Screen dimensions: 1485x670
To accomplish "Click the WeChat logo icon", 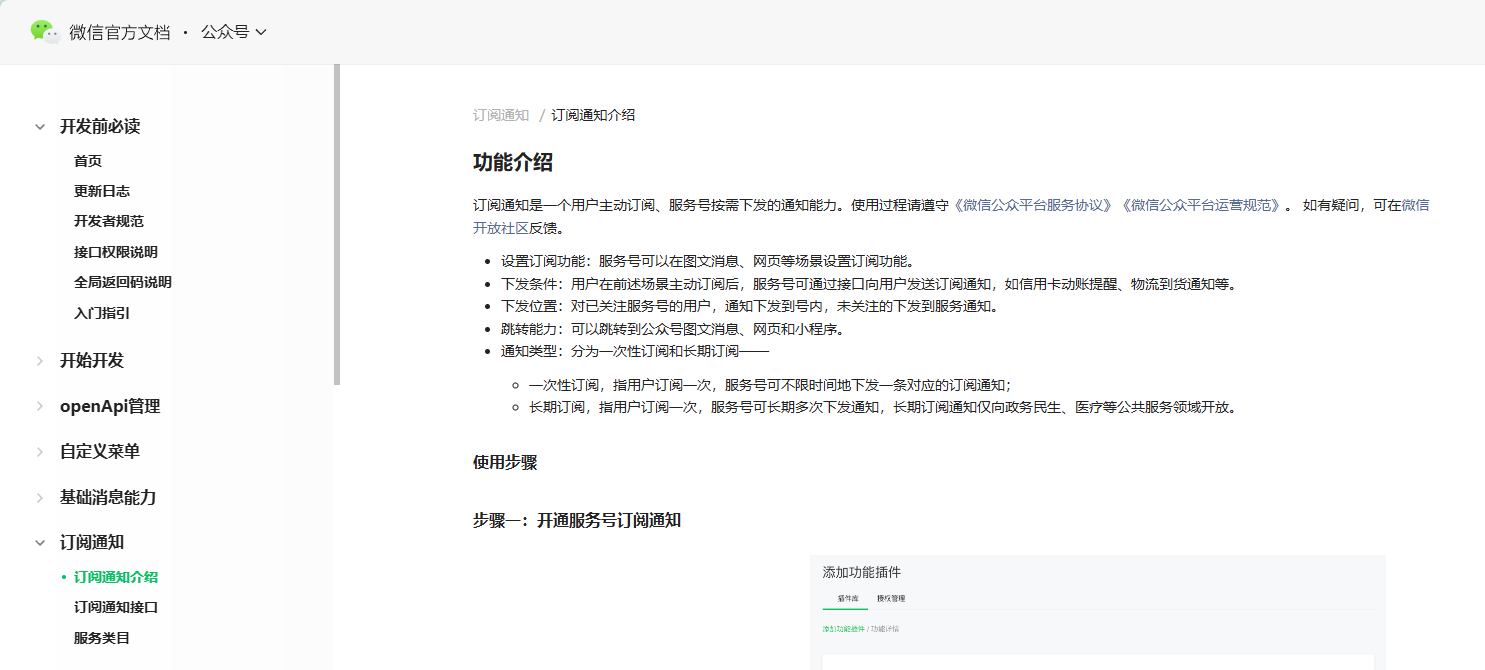I will 45,32.
